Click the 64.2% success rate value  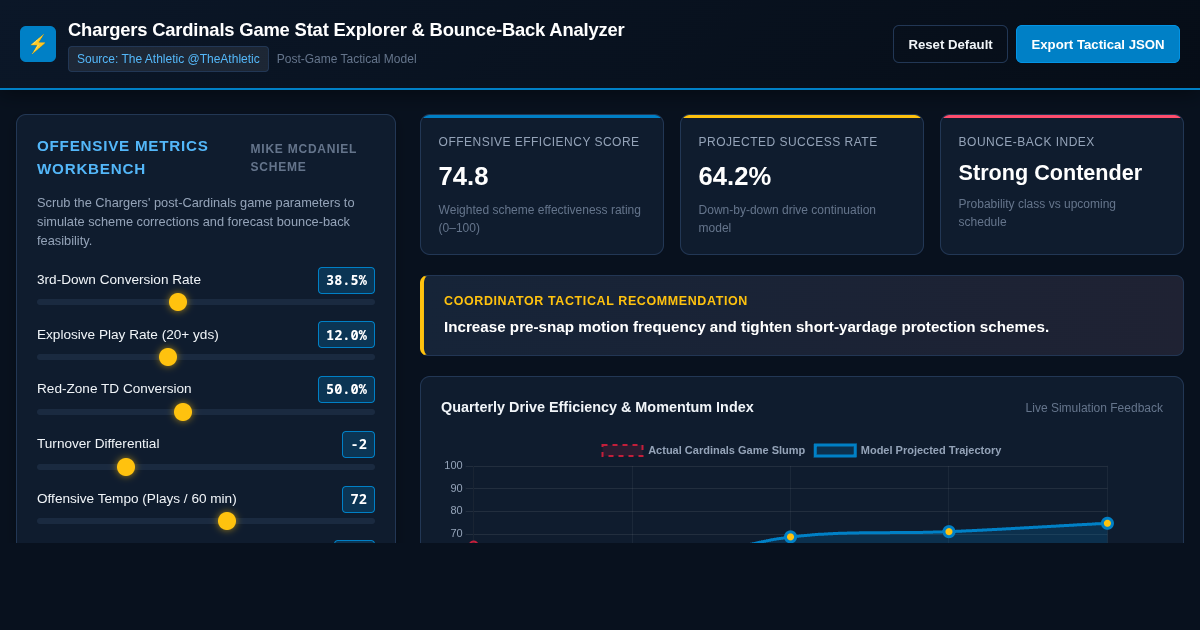[x=735, y=176]
